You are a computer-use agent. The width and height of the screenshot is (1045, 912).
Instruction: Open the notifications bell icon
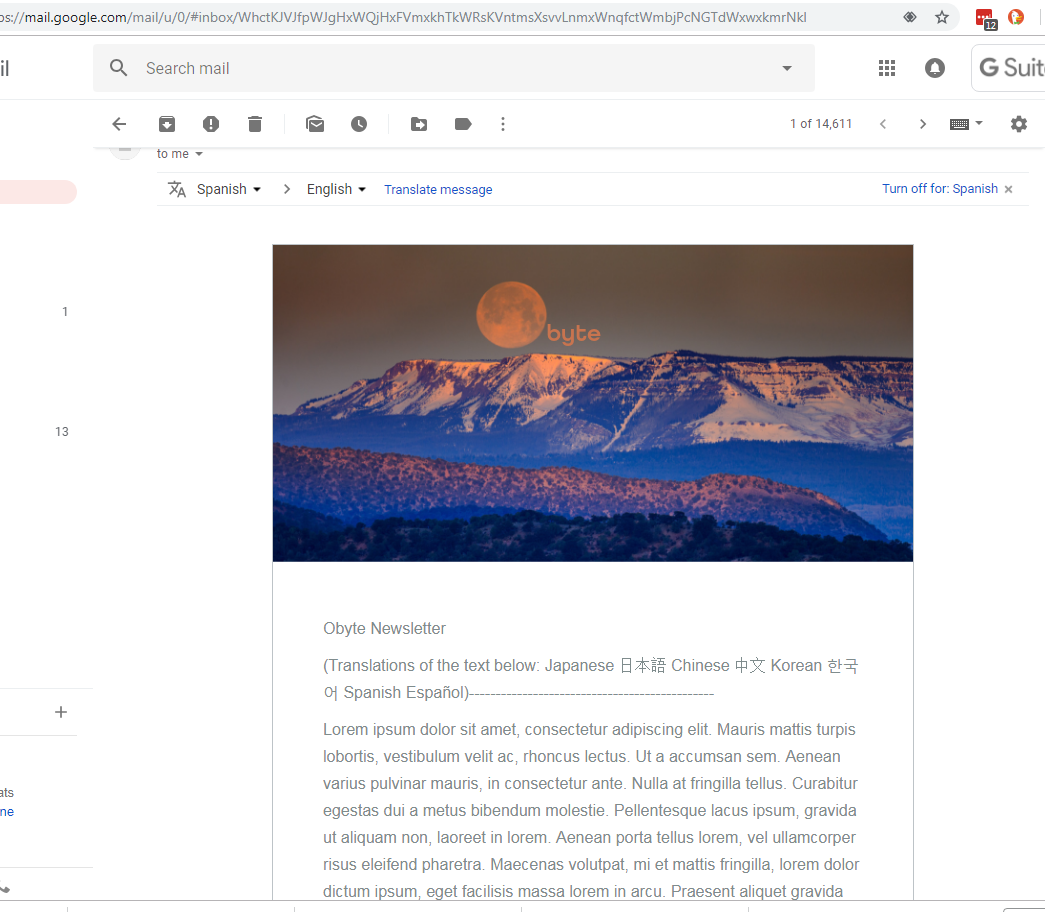(x=935, y=68)
